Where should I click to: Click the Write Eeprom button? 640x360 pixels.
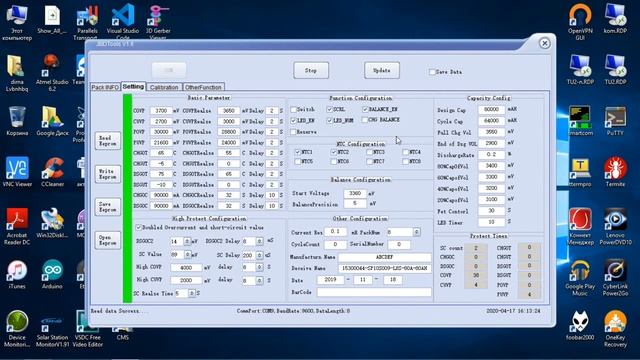(108, 174)
